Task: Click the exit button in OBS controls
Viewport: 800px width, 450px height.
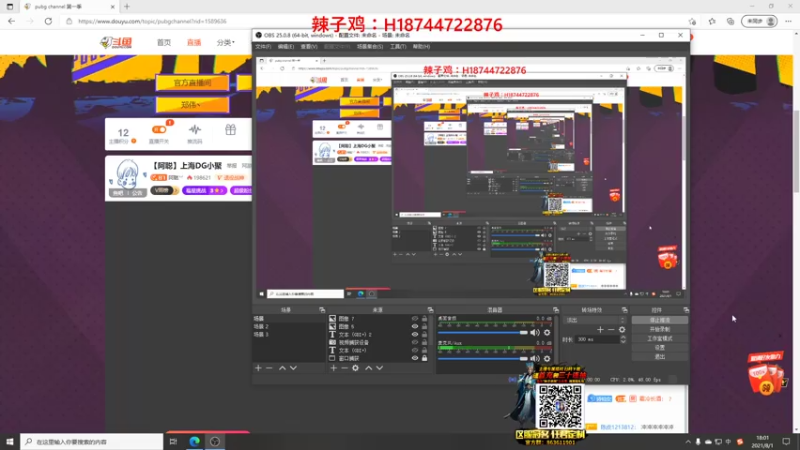Action: point(660,357)
